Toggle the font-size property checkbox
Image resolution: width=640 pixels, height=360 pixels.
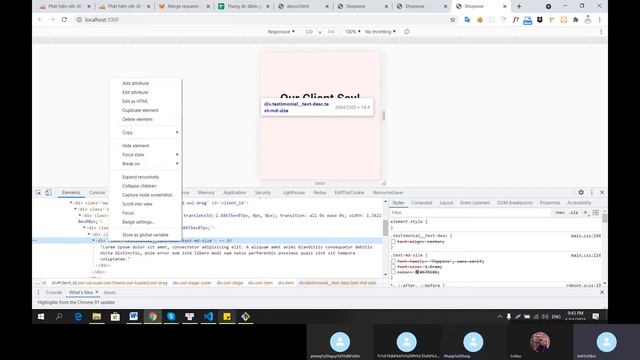pyautogui.click(x=393, y=267)
